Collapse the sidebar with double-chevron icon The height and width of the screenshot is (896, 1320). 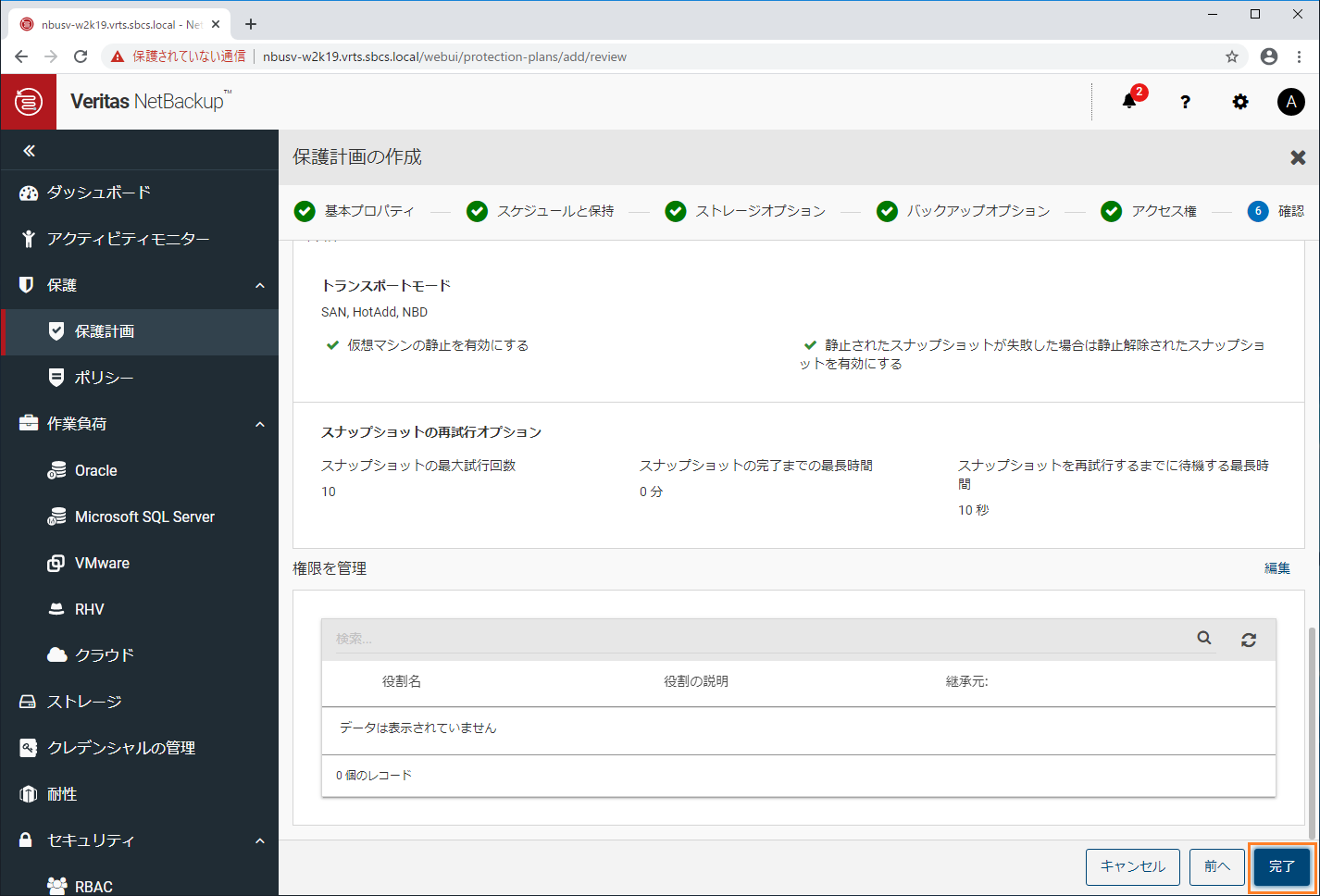[29, 150]
